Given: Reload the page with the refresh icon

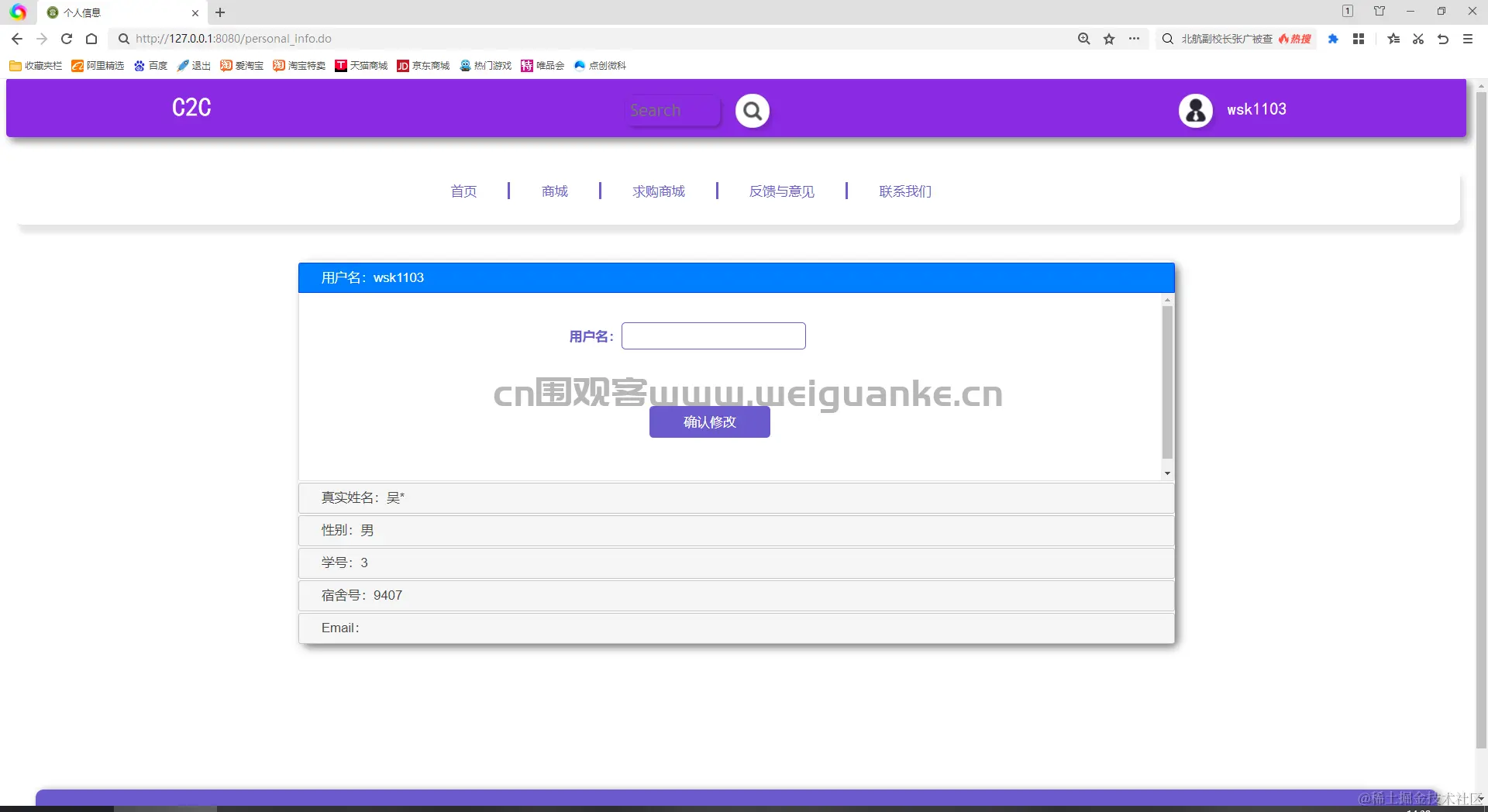Looking at the screenshot, I should [x=67, y=39].
